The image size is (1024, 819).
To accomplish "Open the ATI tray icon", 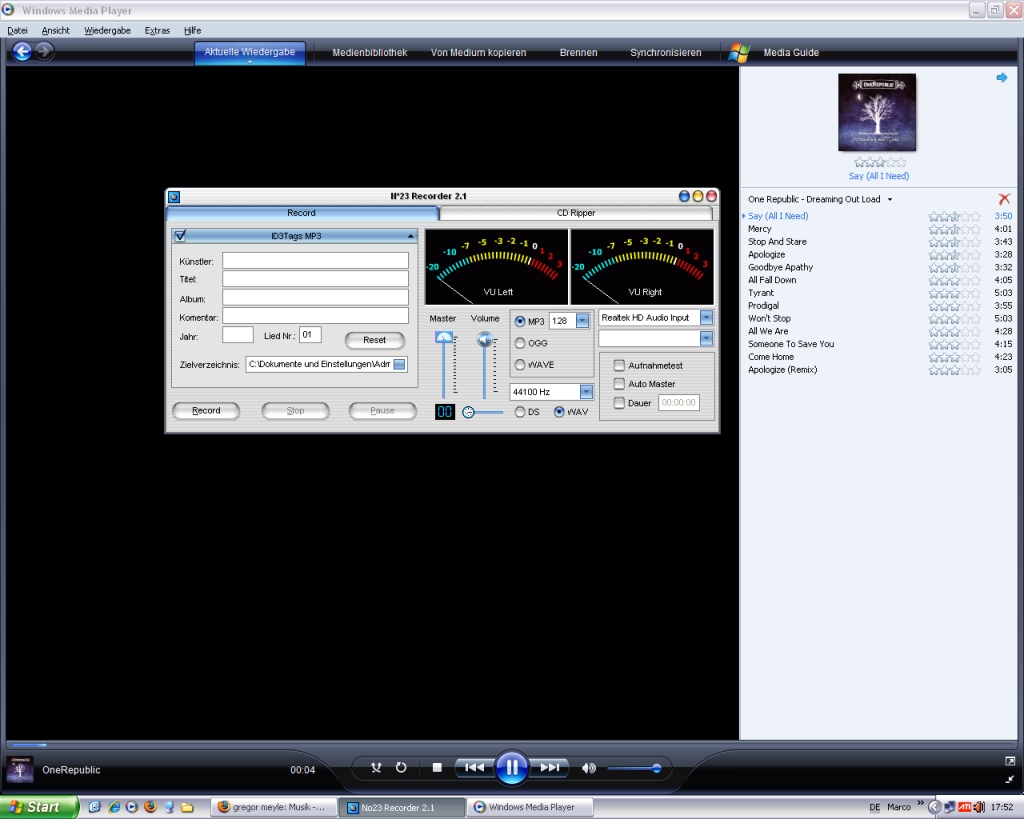I will click(x=965, y=807).
